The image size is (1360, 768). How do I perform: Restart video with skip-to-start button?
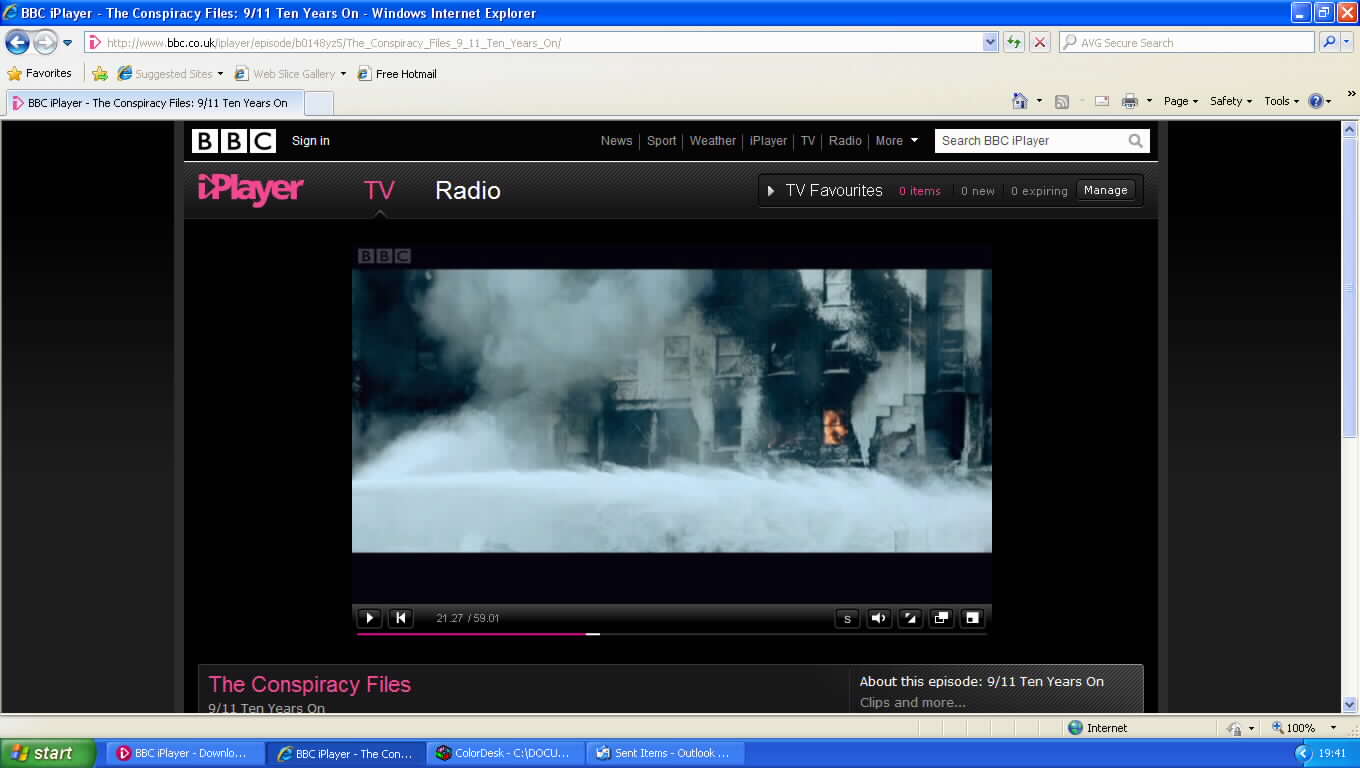click(x=400, y=618)
